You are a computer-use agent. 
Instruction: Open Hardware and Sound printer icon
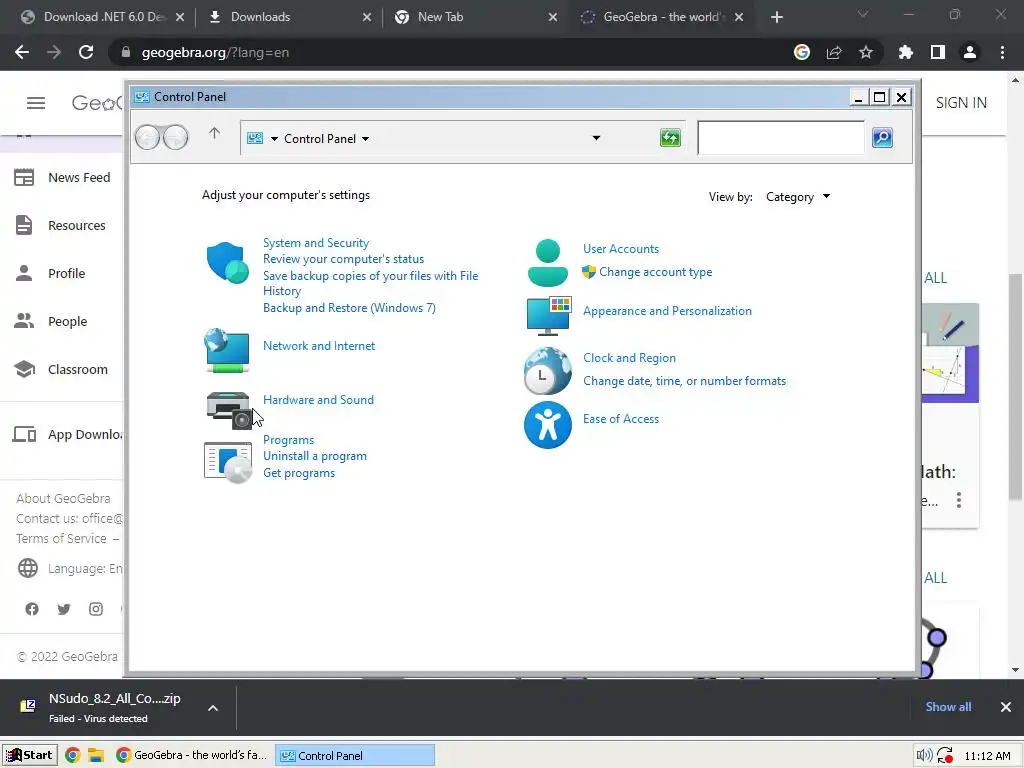(228, 410)
